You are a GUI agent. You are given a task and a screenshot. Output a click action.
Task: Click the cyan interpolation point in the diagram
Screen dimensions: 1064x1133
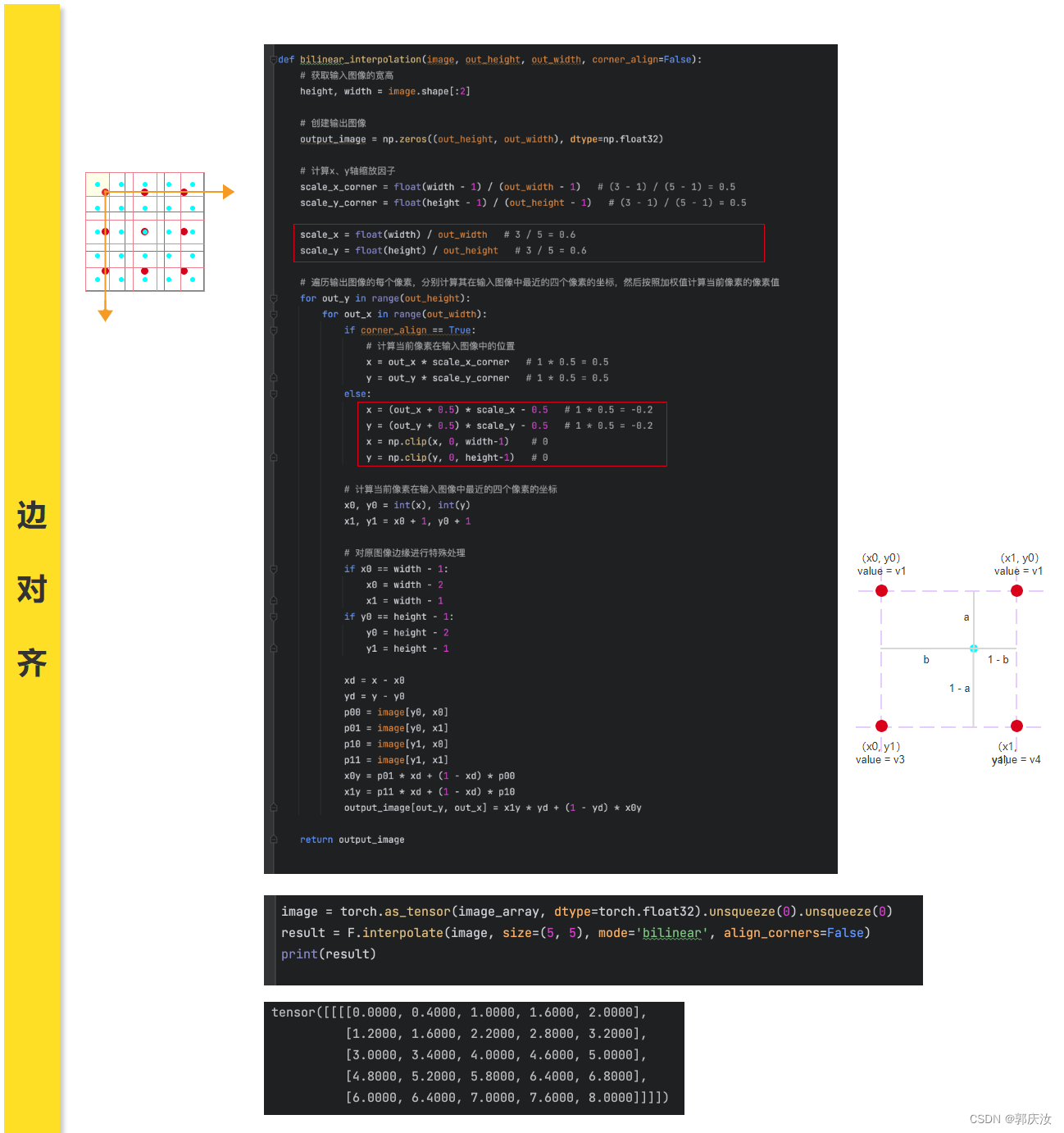pos(974,648)
